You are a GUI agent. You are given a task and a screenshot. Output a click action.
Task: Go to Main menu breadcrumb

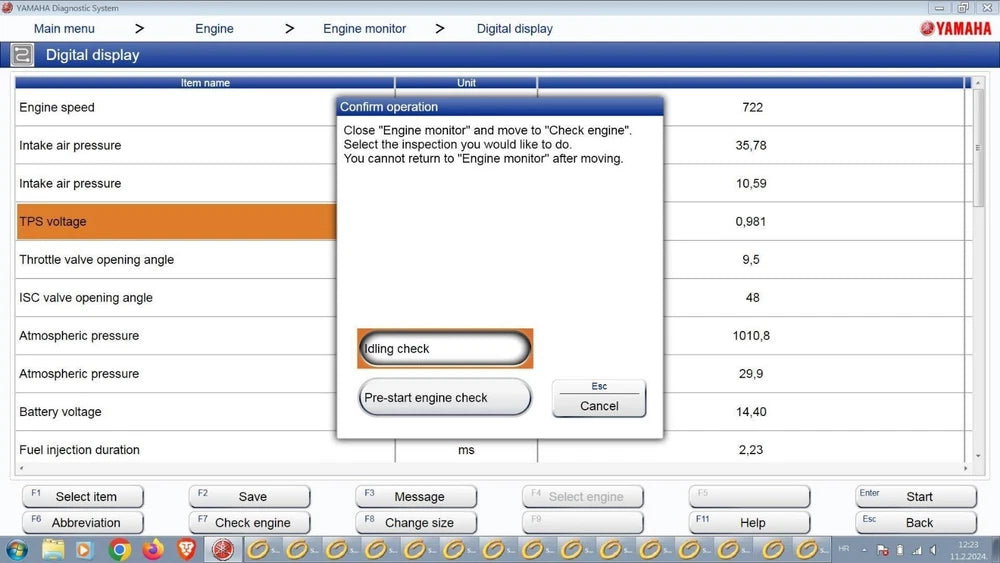[x=64, y=29]
